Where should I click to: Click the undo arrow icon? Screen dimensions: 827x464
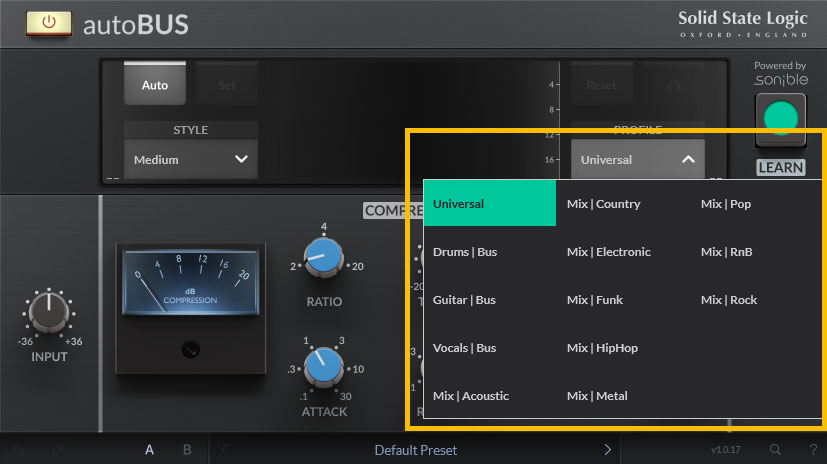18,450
